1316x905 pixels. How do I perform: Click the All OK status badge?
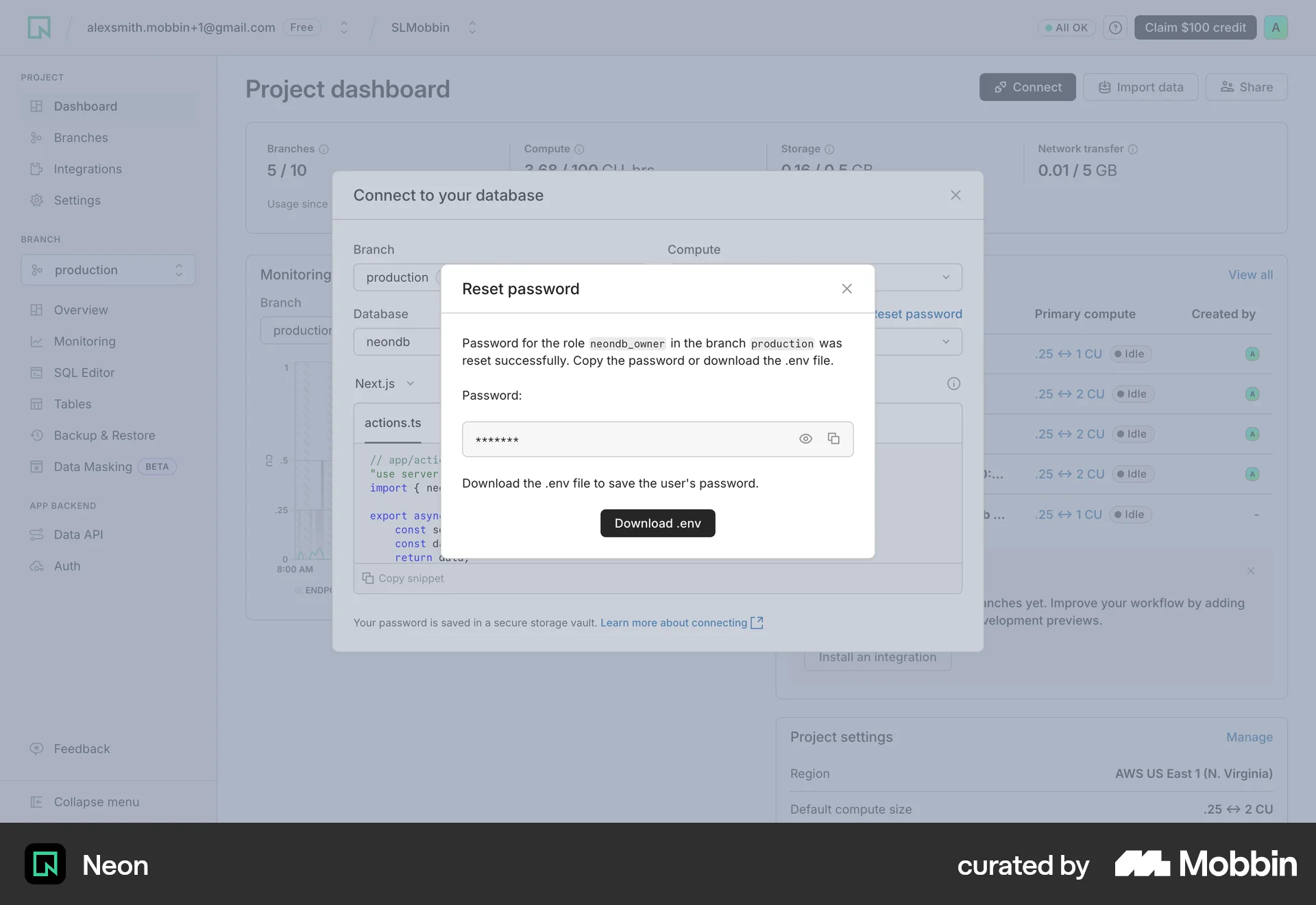click(1067, 27)
